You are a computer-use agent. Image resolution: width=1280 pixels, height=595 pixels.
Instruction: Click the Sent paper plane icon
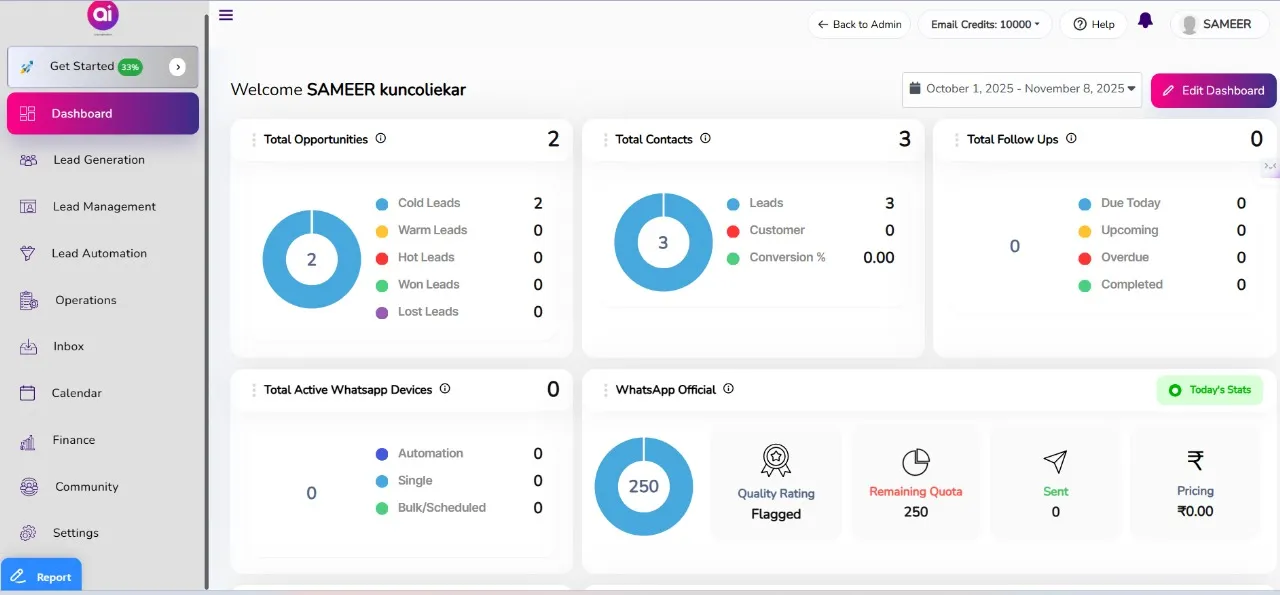point(1055,461)
